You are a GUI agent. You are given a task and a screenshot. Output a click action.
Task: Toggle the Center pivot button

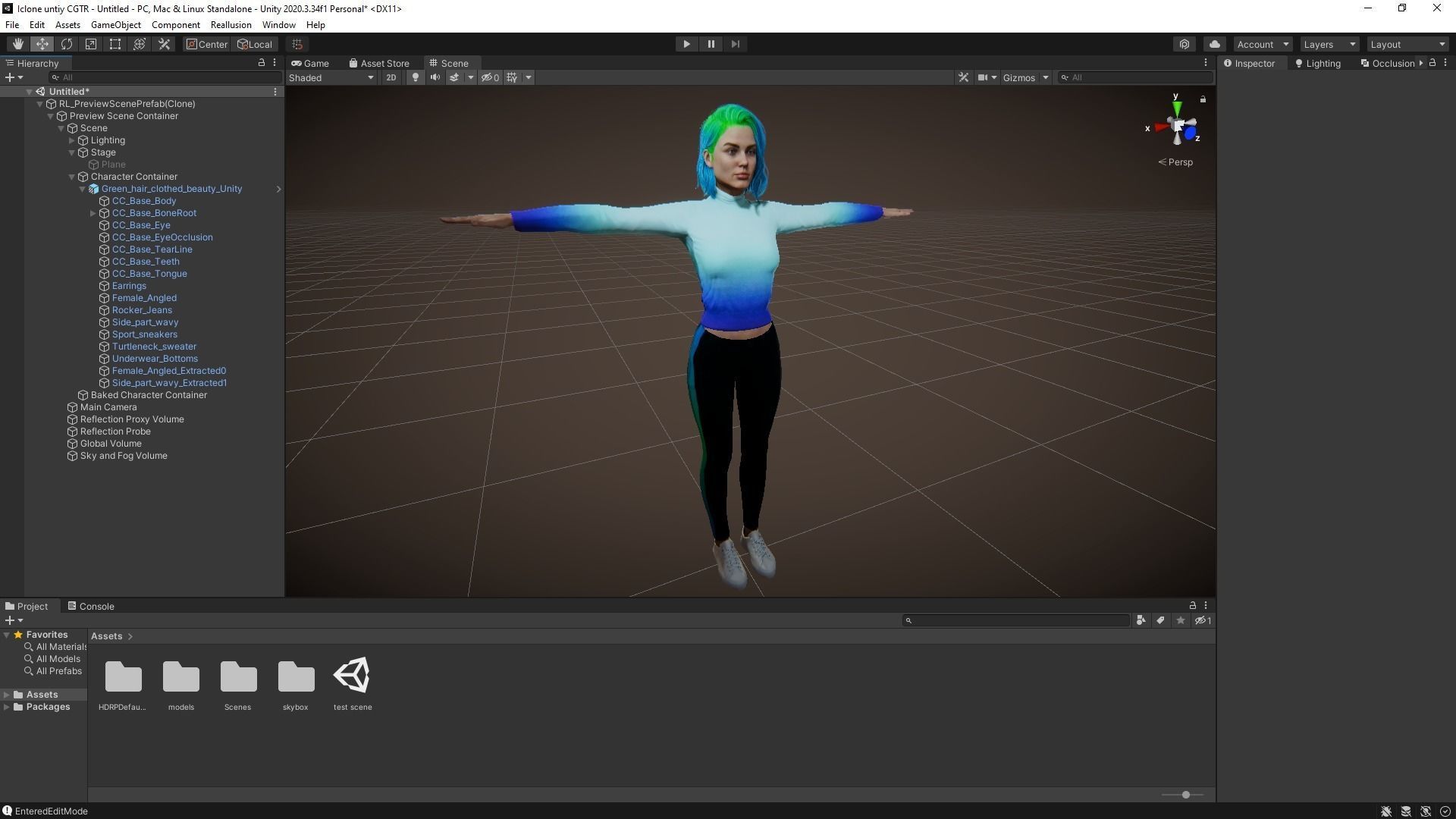pos(206,44)
